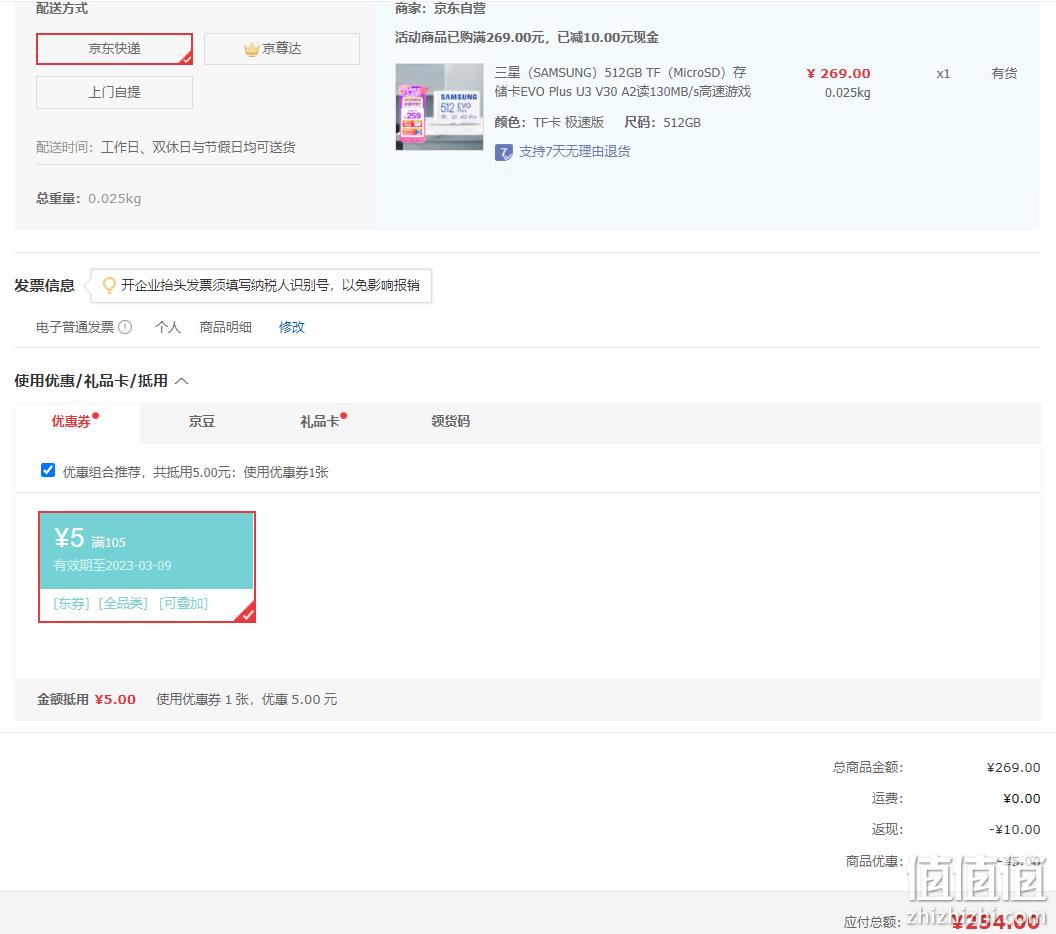Screen dimensions: 1056x934
Task: Click 配送时间 delivery time text
Action: tap(166, 147)
